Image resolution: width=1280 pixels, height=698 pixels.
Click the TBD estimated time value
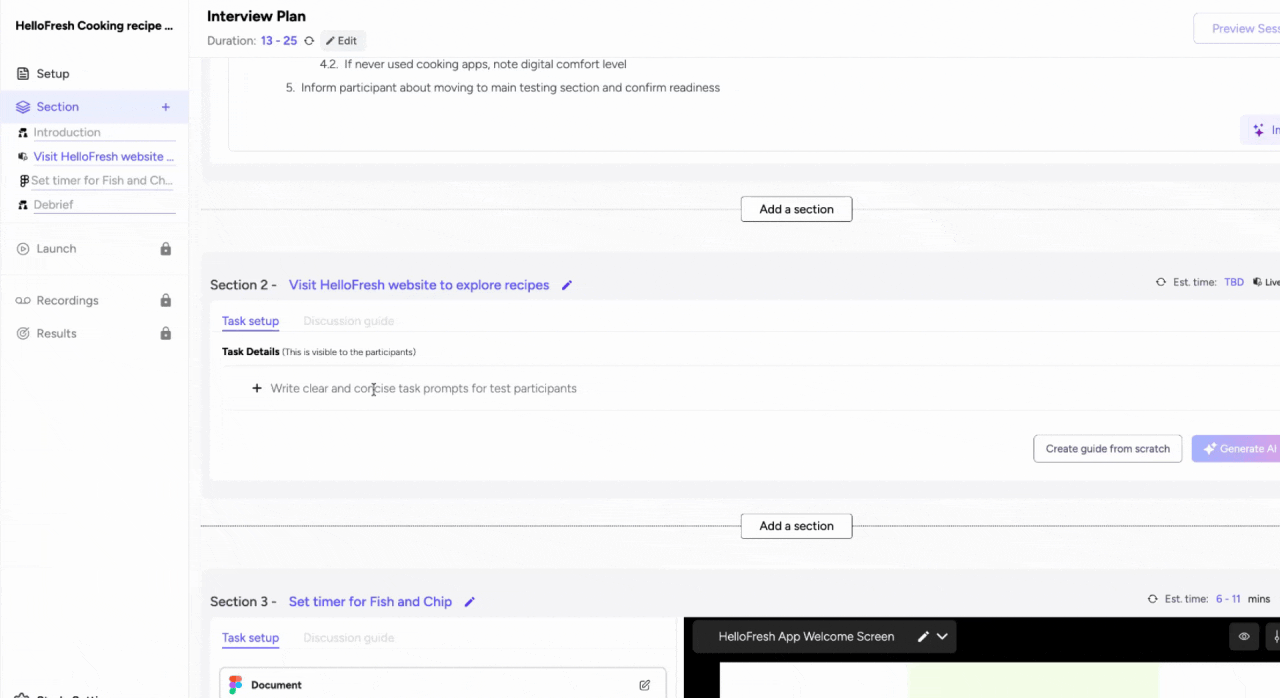tap(1233, 282)
